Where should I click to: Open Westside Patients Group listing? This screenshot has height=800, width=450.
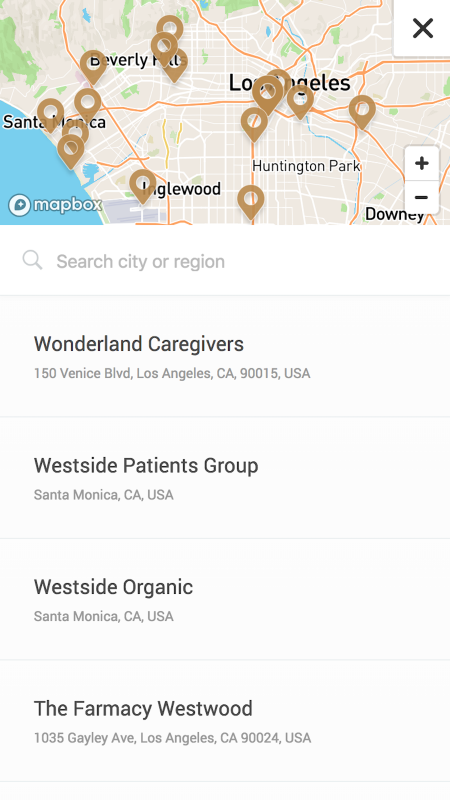pos(225,478)
